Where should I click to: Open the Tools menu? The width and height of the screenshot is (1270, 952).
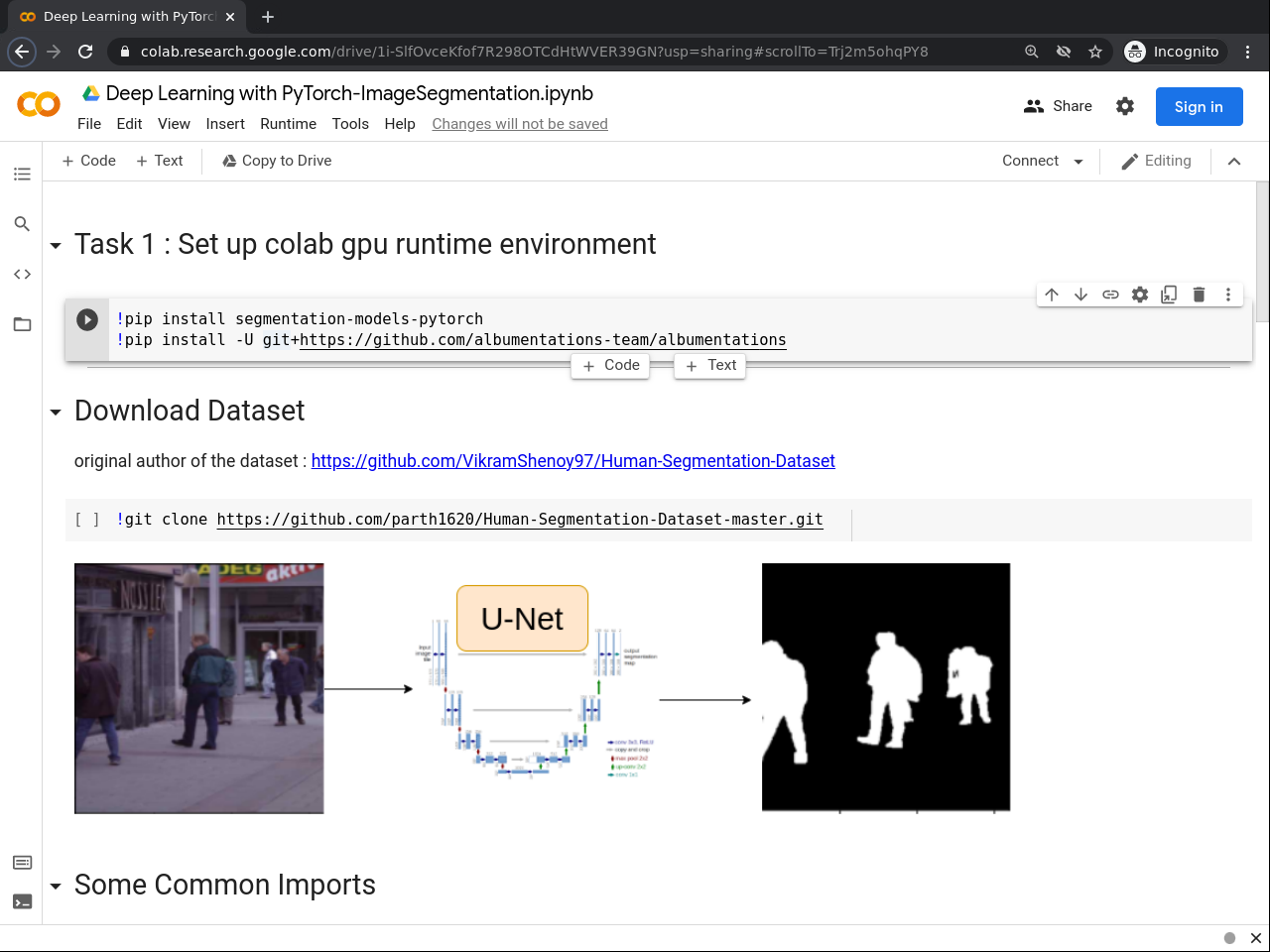click(x=350, y=124)
